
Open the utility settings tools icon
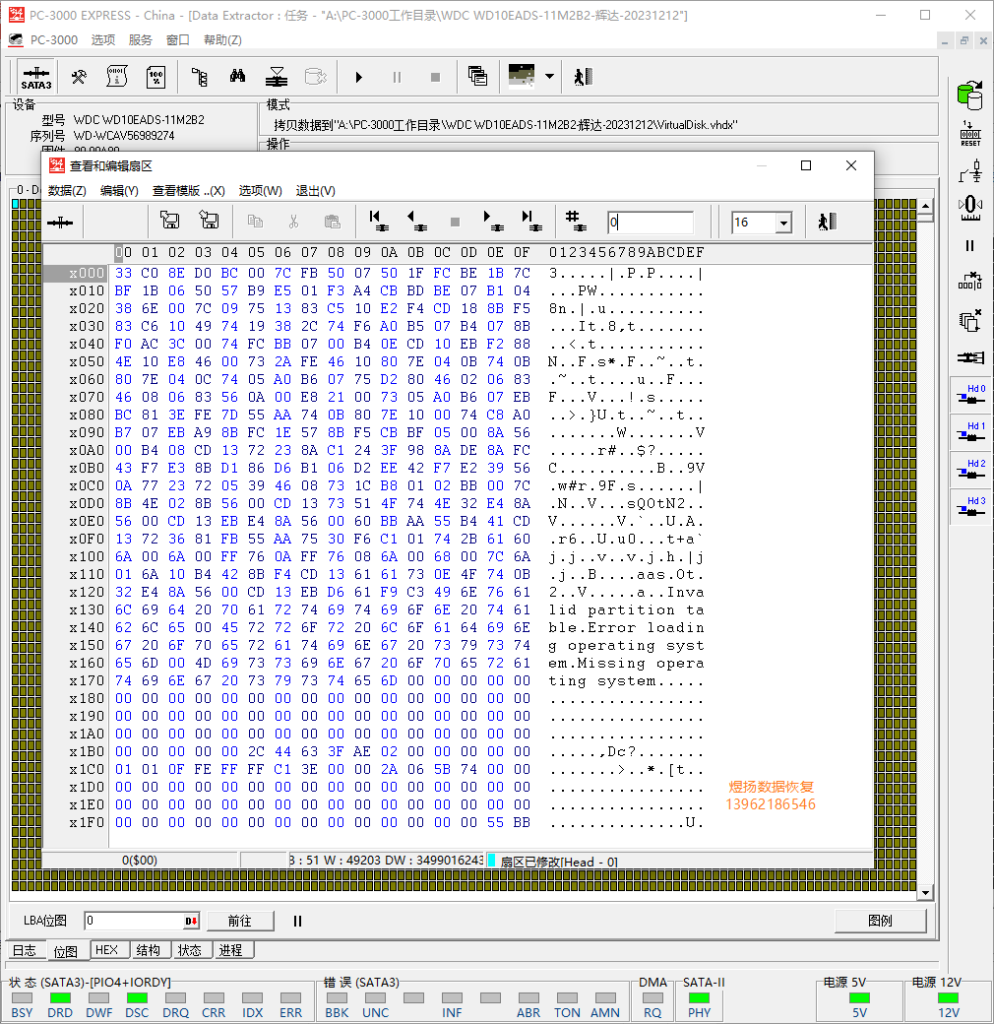pyautogui.click(x=79, y=77)
